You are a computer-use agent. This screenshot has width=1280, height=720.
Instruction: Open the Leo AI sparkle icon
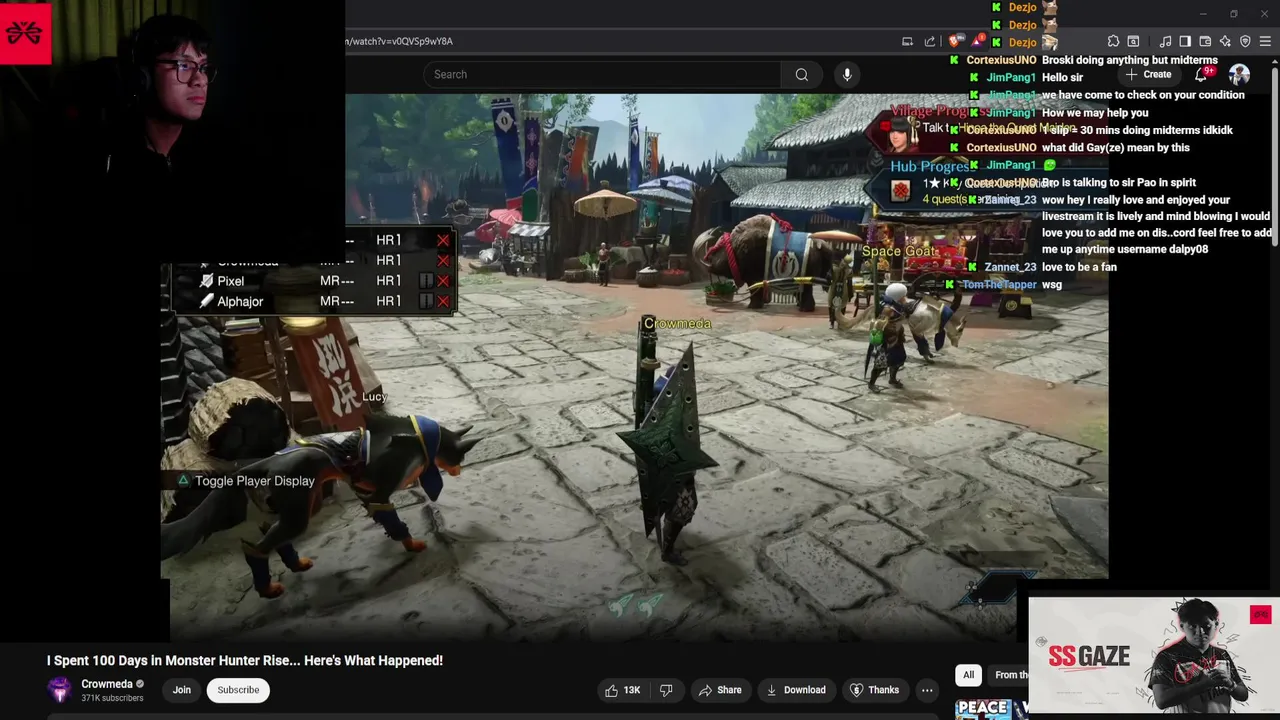click(x=1225, y=41)
